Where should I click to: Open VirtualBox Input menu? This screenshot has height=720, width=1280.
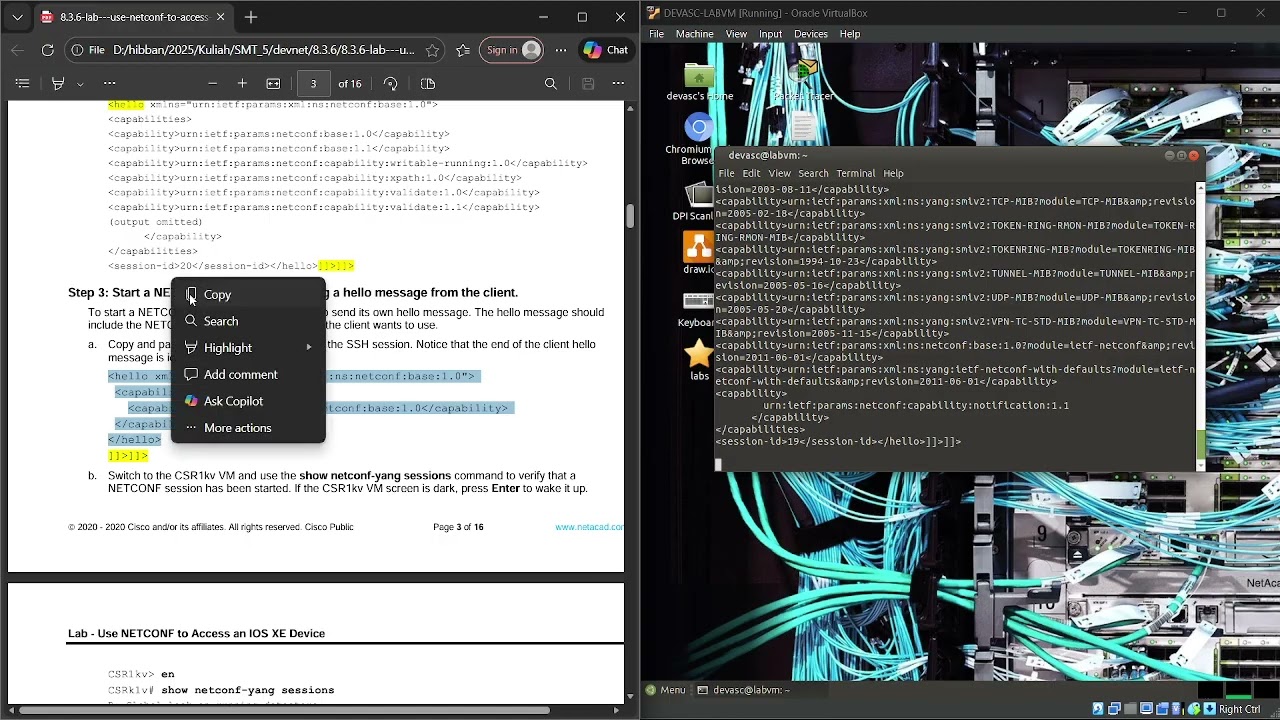[x=770, y=34]
